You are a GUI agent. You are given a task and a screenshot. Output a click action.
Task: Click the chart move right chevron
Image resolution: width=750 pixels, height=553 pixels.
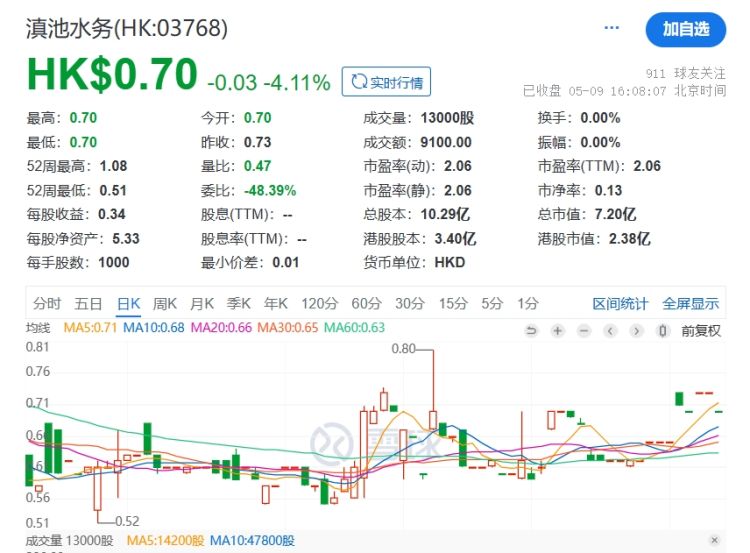pos(636,331)
